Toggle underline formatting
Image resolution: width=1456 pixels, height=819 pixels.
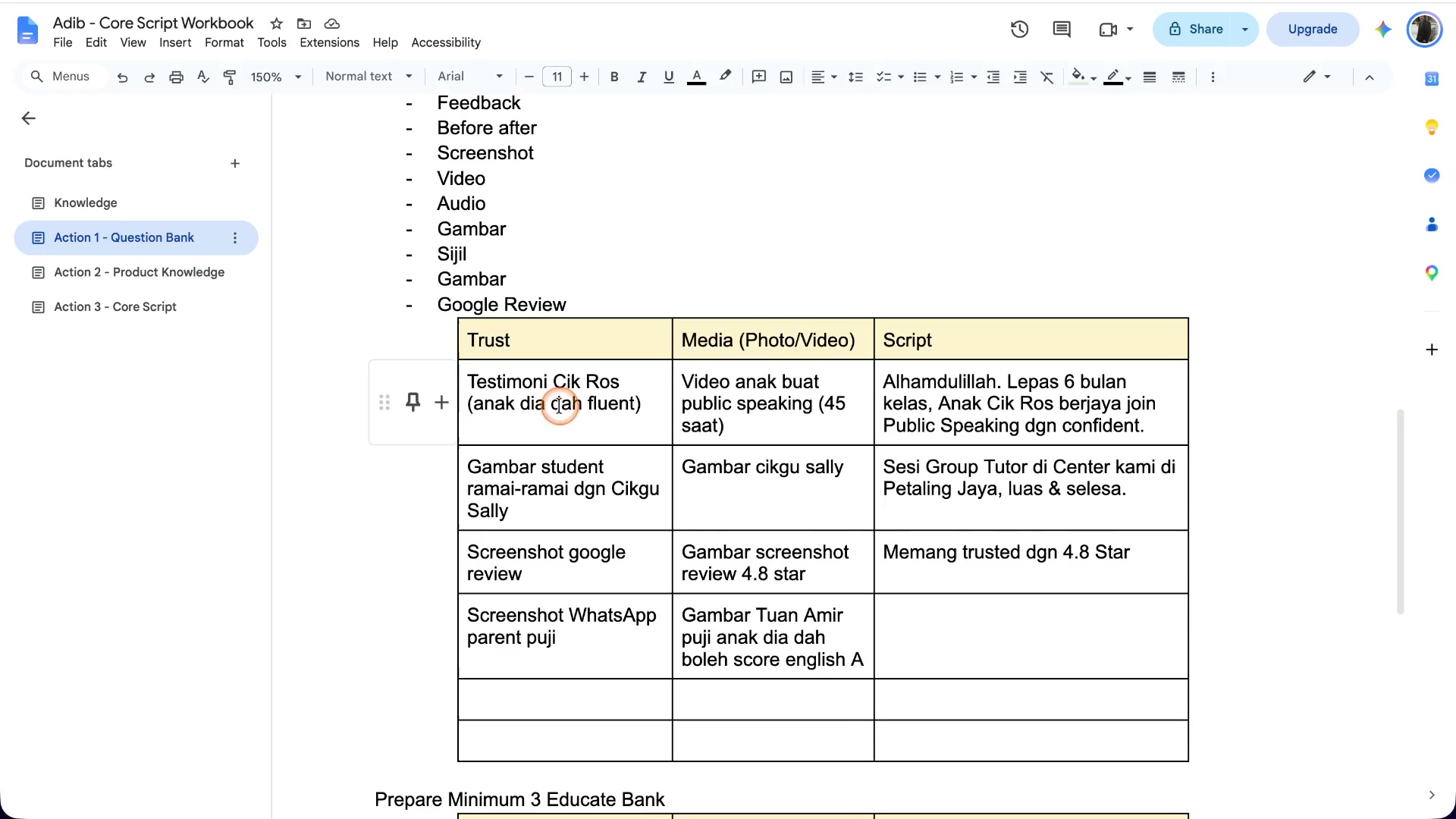tap(668, 77)
